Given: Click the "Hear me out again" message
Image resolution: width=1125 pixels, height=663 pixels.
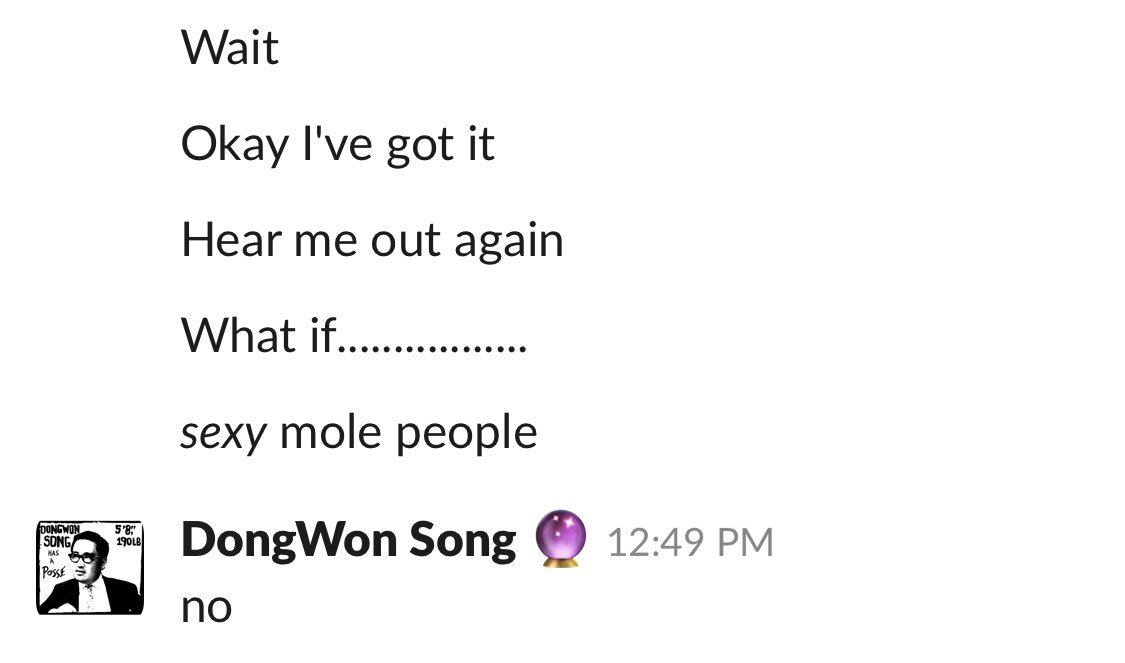Looking at the screenshot, I should pyautogui.click(x=372, y=240).
